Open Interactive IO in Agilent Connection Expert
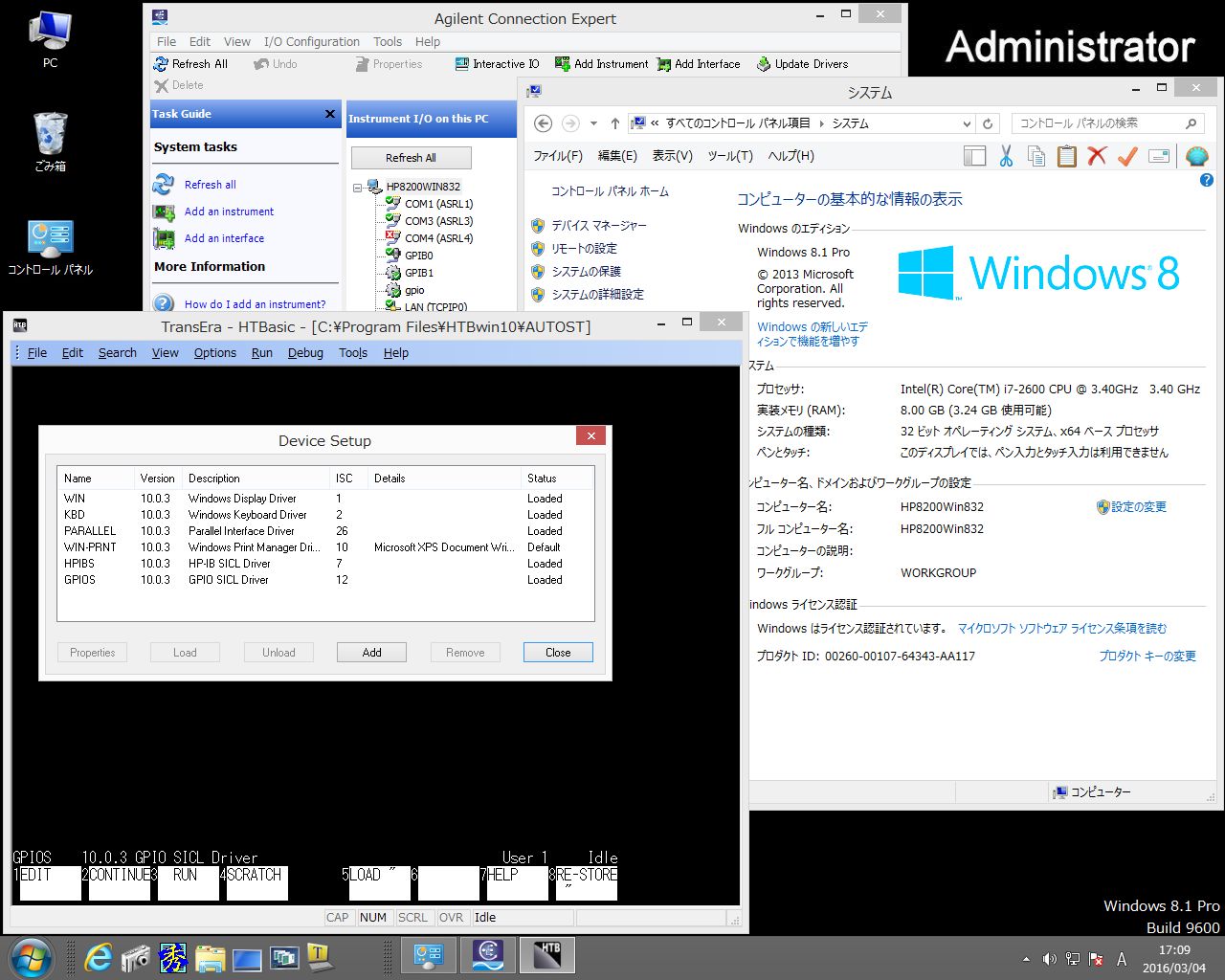 click(497, 64)
